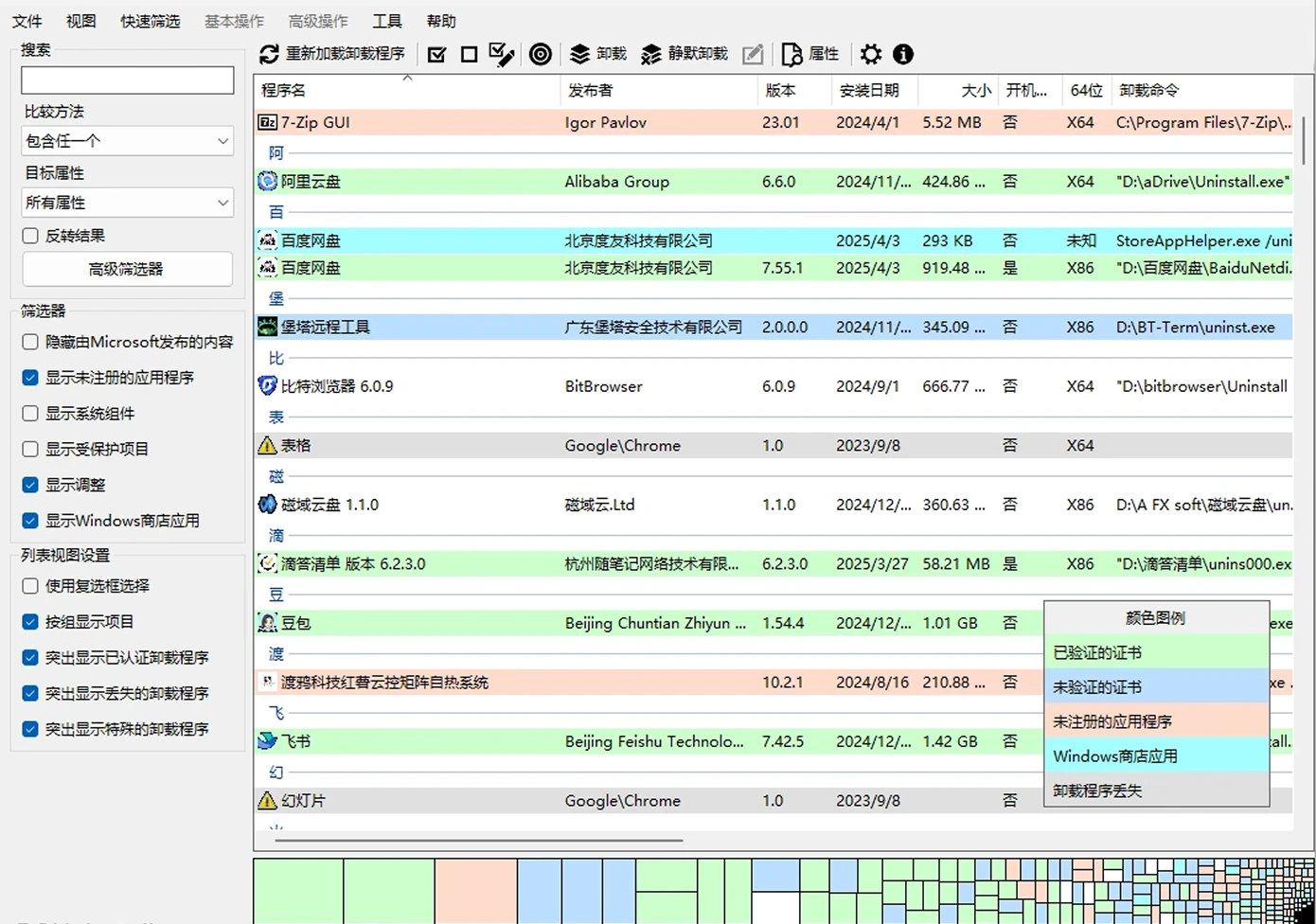Click the target bullseye toolbar icon
The image size is (1316, 924).
coord(541,55)
